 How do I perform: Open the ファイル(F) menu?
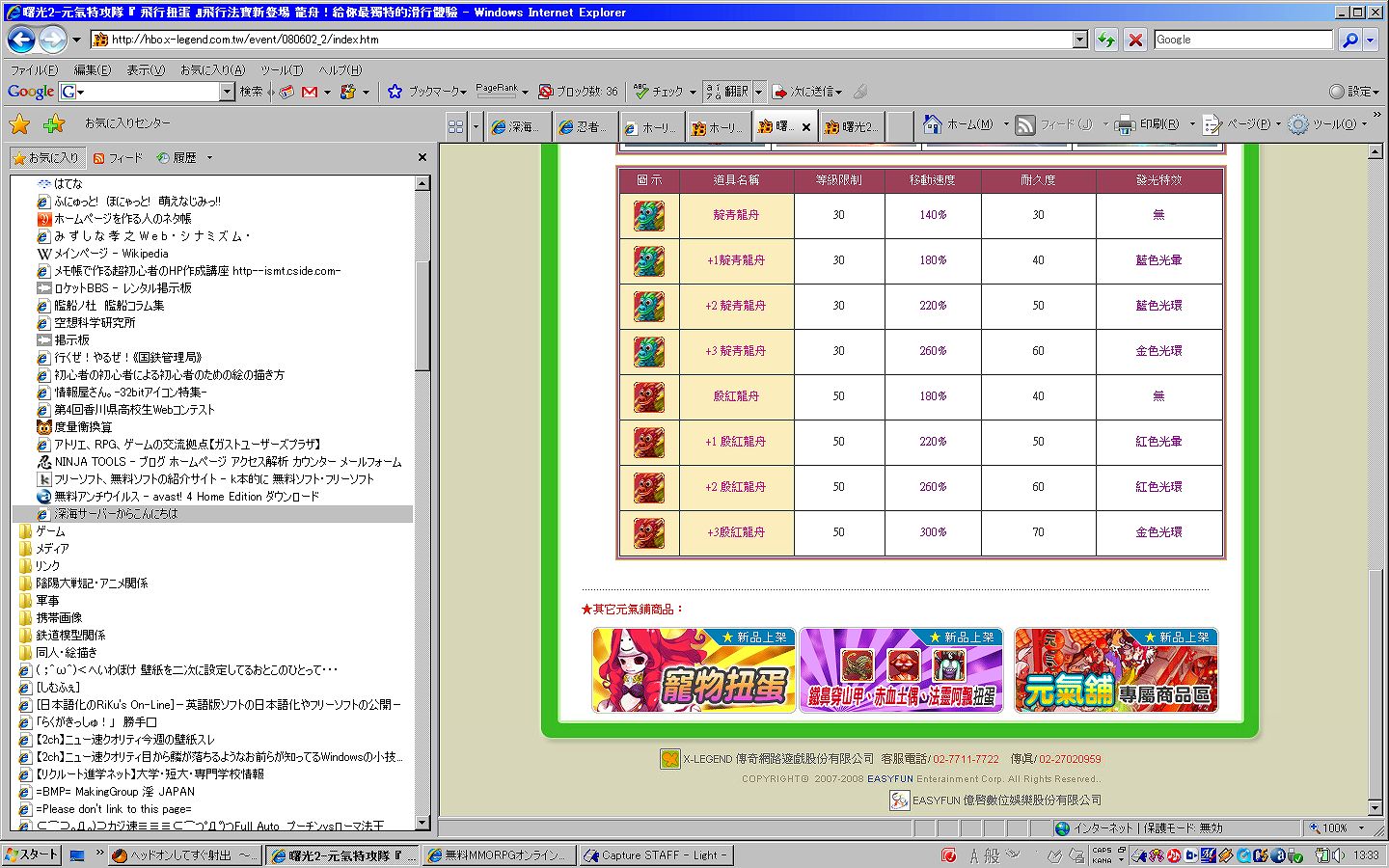[x=34, y=70]
